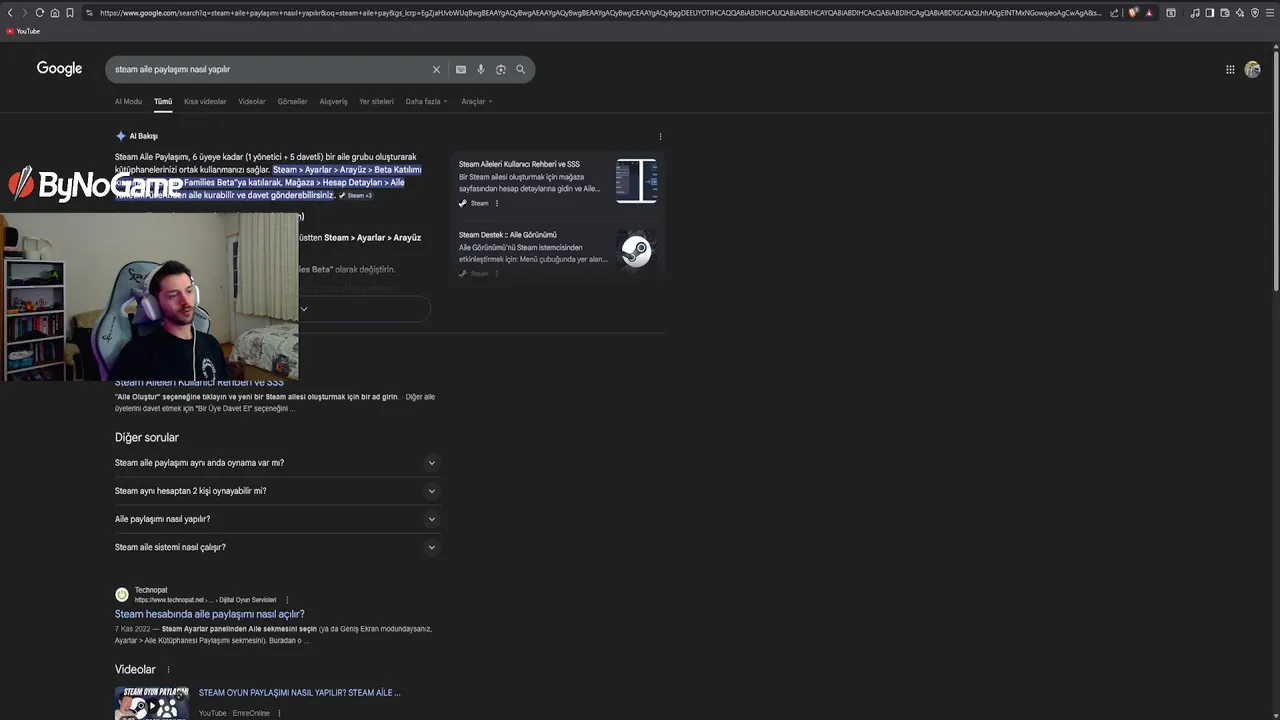The height and width of the screenshot is (720, 1280).
Task: Expand 'Aile paylaşımı nasıl yapılır?' question
Action: (277, 519)
